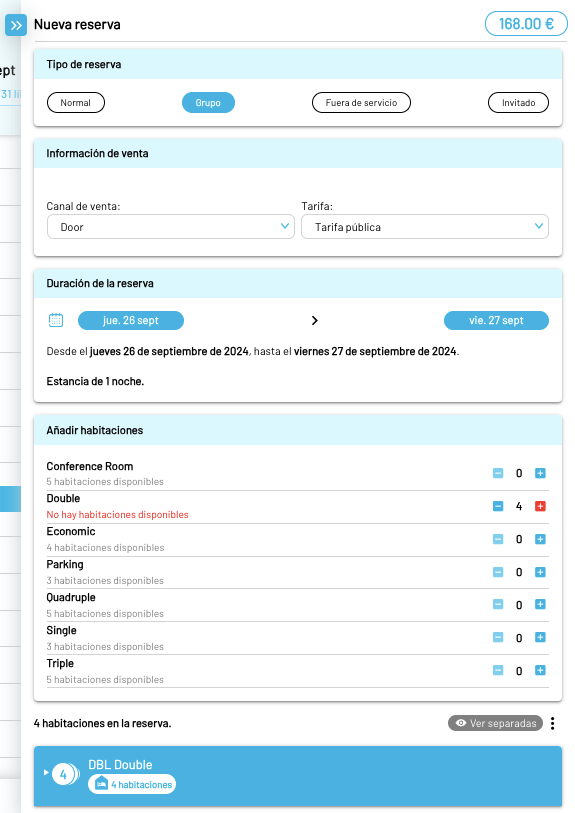The width and height of the screenshot is (575, 813).
Task: Open the calendar date picker icon
Action: [56, 320]
